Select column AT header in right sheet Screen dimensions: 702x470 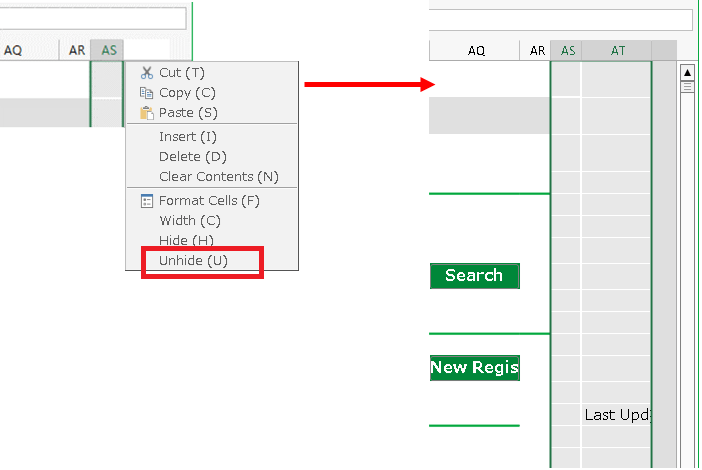pyautogui.click(x=617, y=51)
